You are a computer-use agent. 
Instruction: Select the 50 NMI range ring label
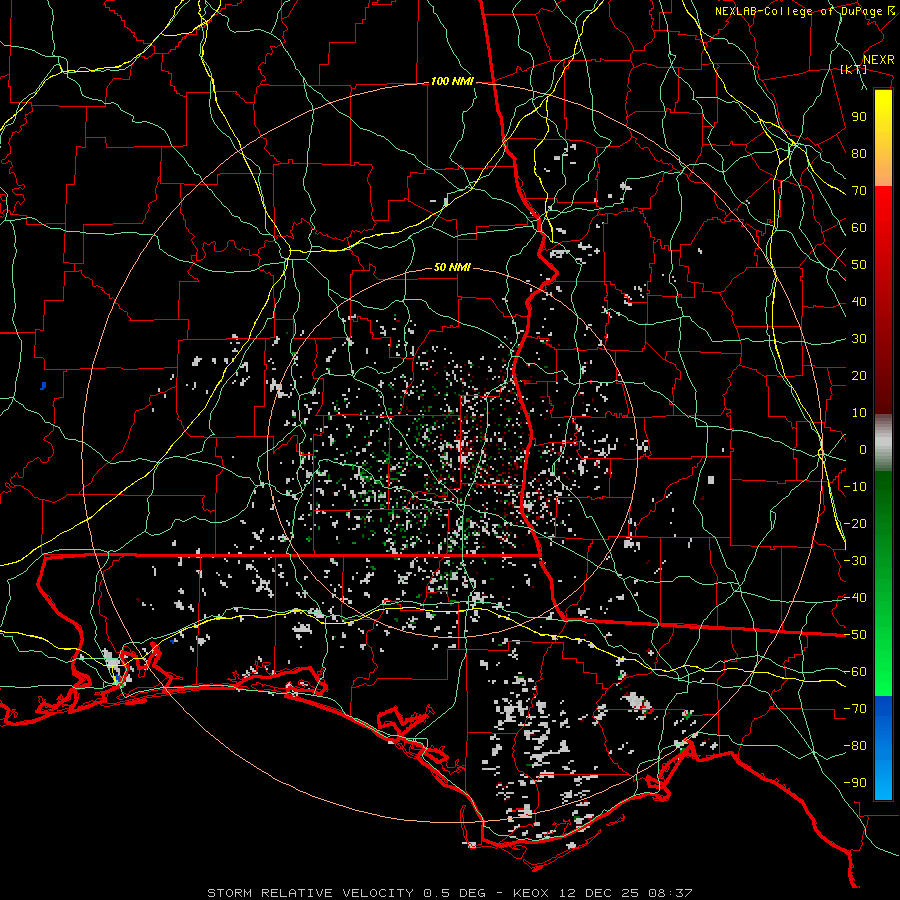452,267
